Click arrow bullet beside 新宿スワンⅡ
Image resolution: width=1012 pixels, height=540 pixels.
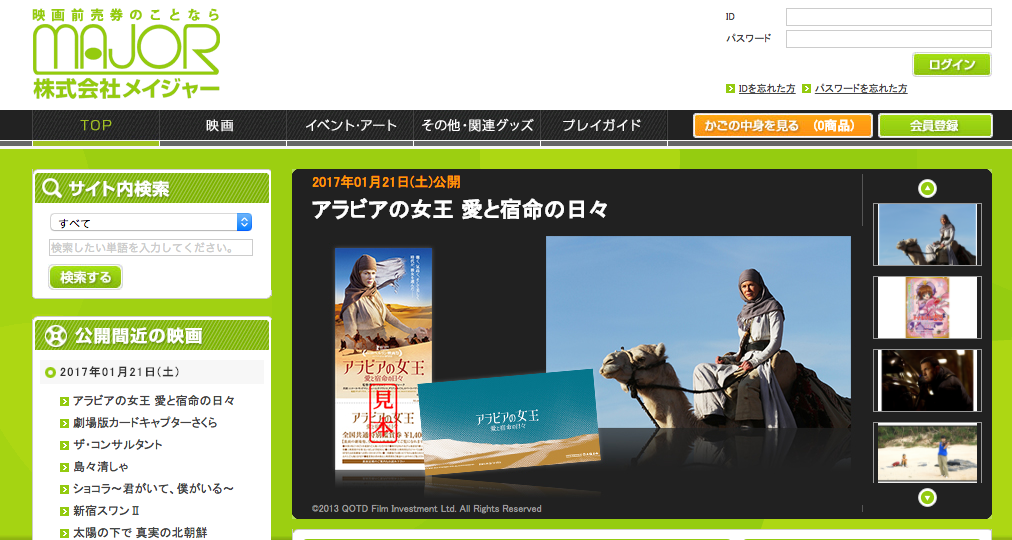click(x=64, y=511)
